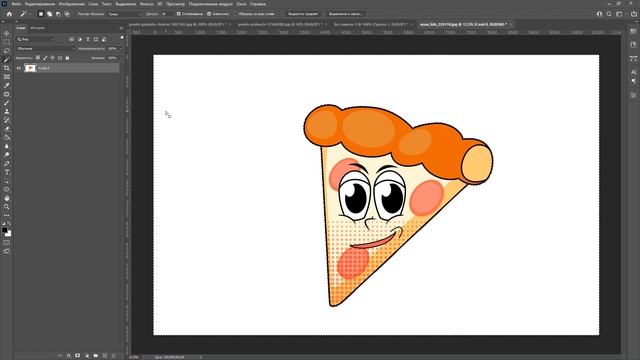Select the Spot Healing Brush tool
This screenshot has height=360, width=640.
pos(7,94)
